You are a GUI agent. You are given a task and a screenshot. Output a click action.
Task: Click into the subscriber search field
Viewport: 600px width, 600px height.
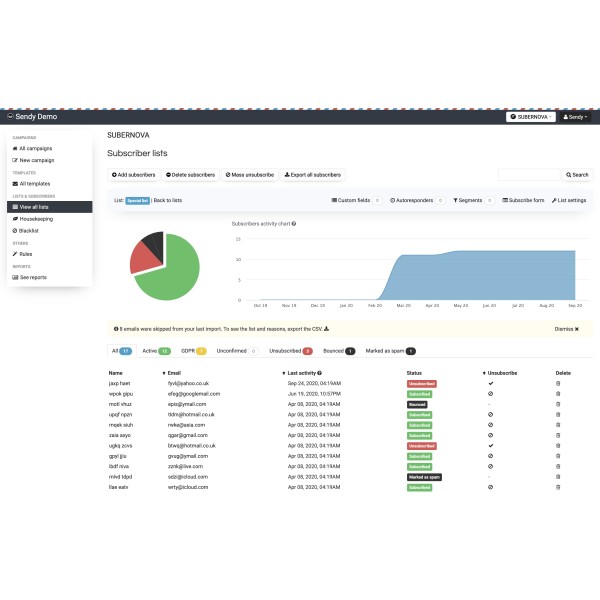pyautogui.click(x=529, y=174)
